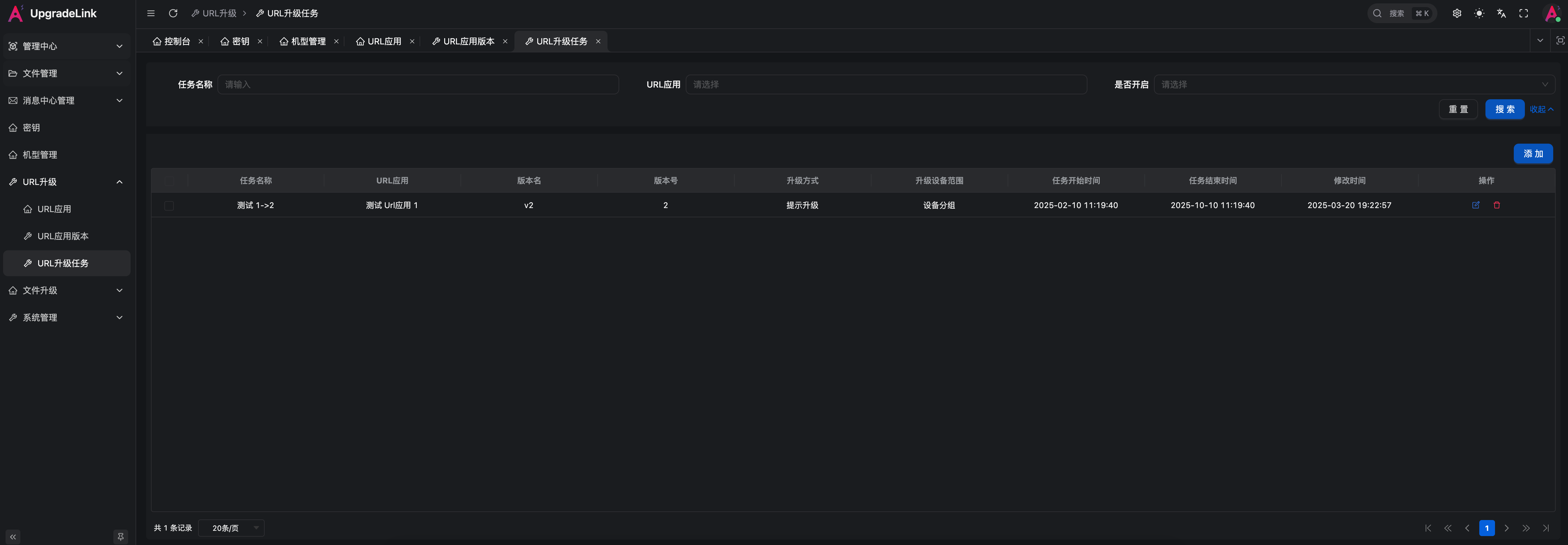Open settings gear icon in header
Screen dimensions: 1568x545
[x=1456, y=13]
